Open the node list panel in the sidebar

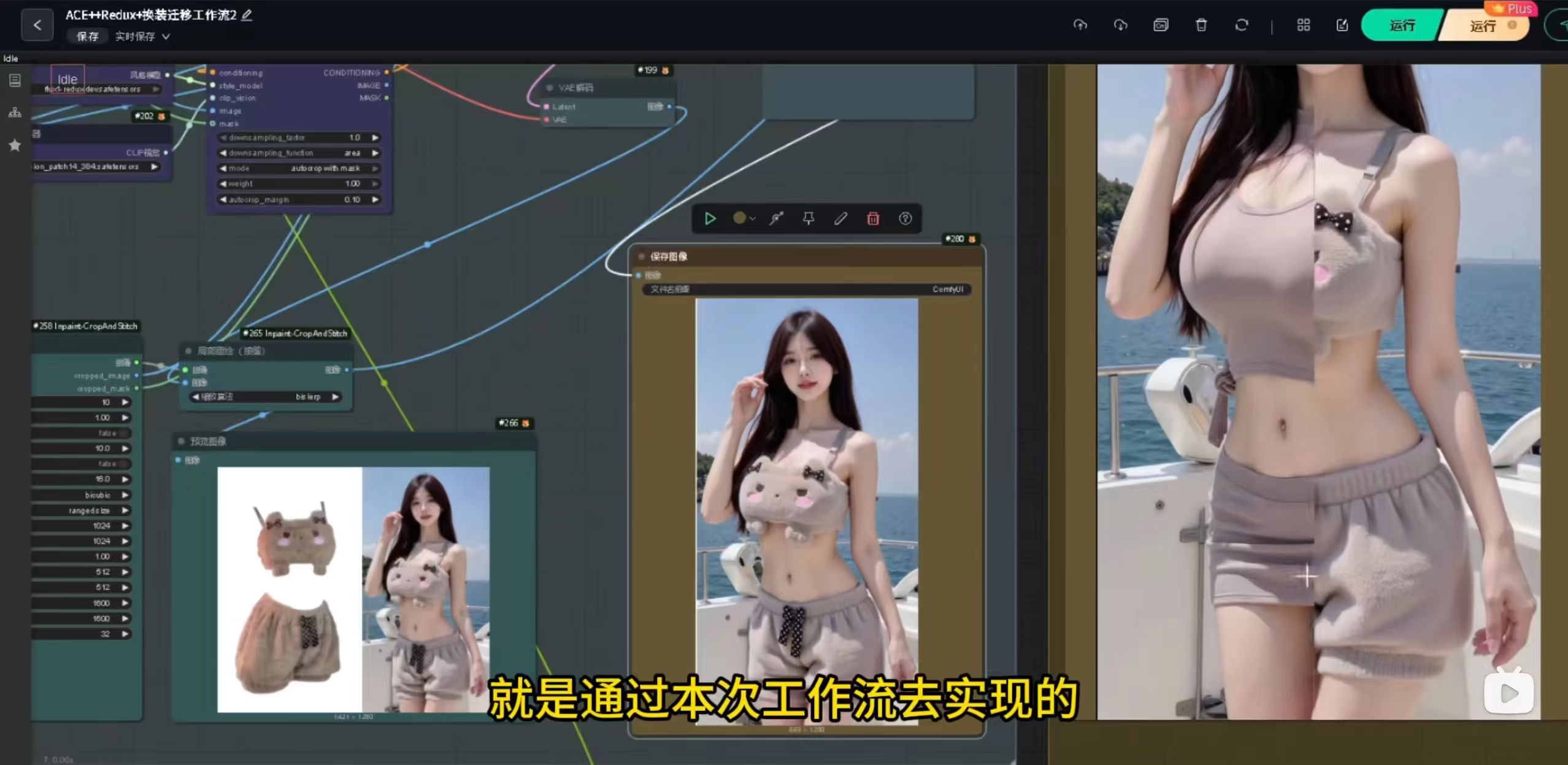14,80
